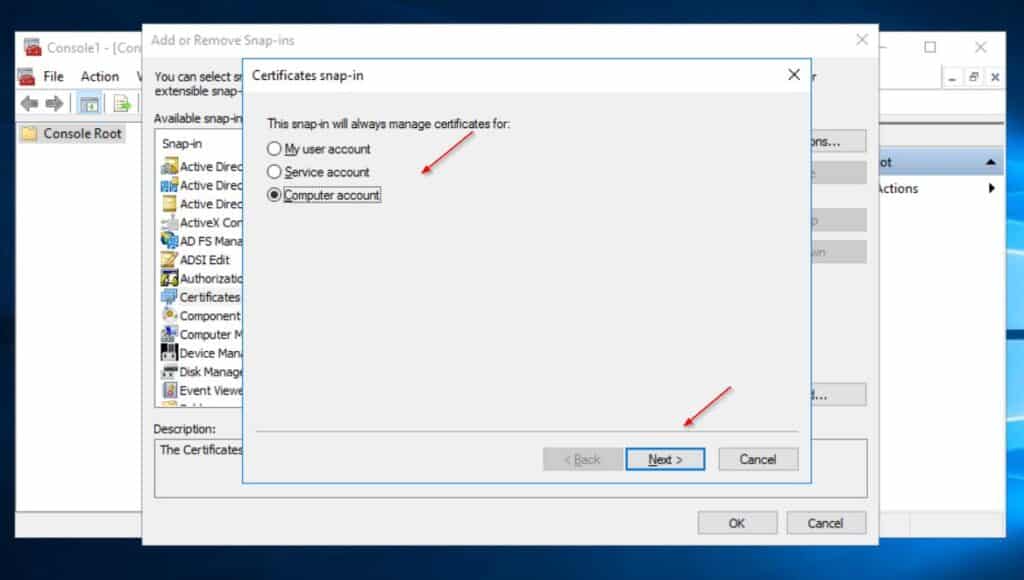
Task: Restore the inner console child window
Action: coord(974,77)
